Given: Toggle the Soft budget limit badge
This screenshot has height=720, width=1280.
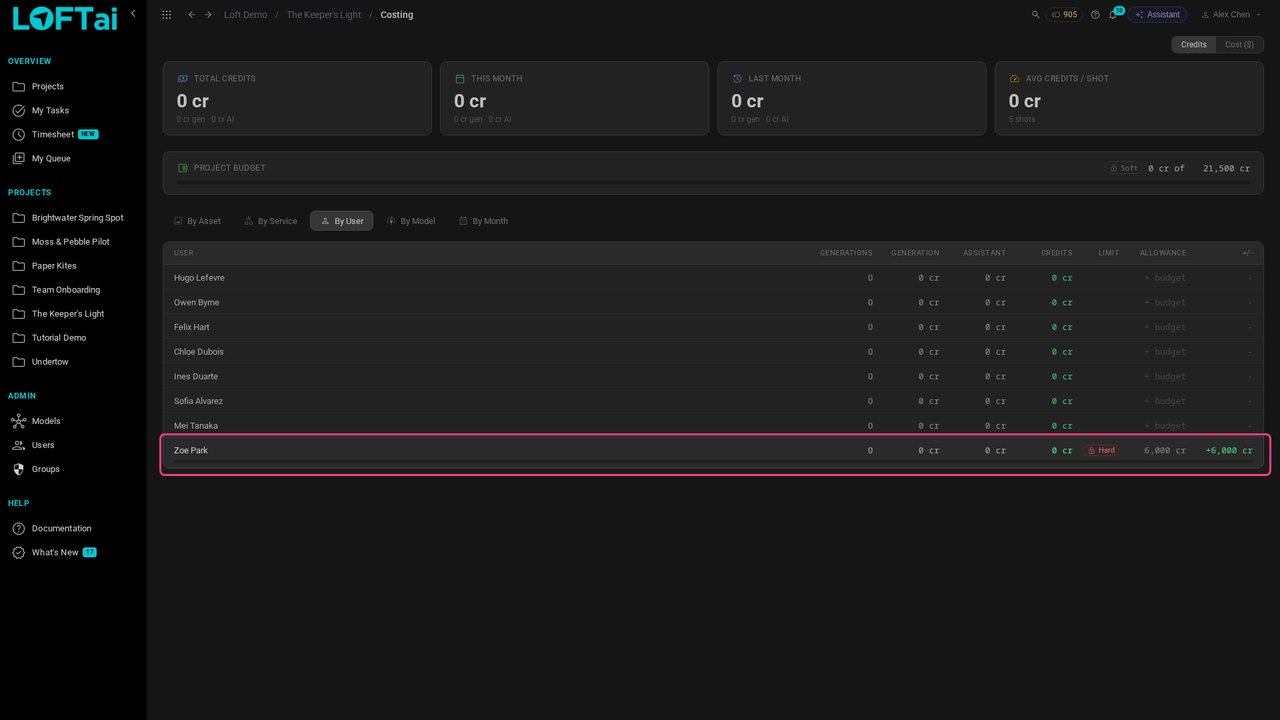Looking at the screenshot, I should click(1123, 168).
